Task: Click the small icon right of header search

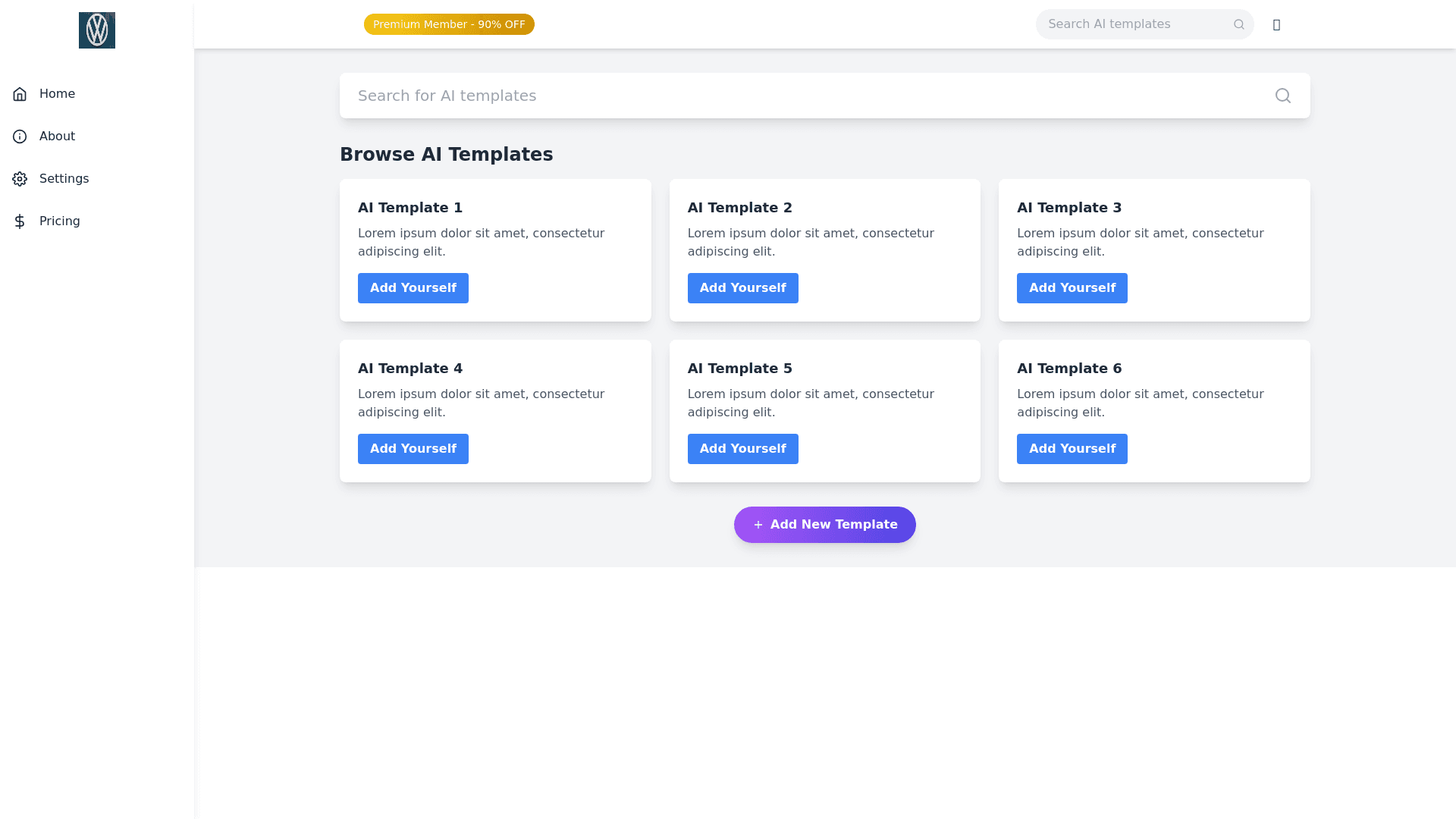Action: coord(1276,25)
